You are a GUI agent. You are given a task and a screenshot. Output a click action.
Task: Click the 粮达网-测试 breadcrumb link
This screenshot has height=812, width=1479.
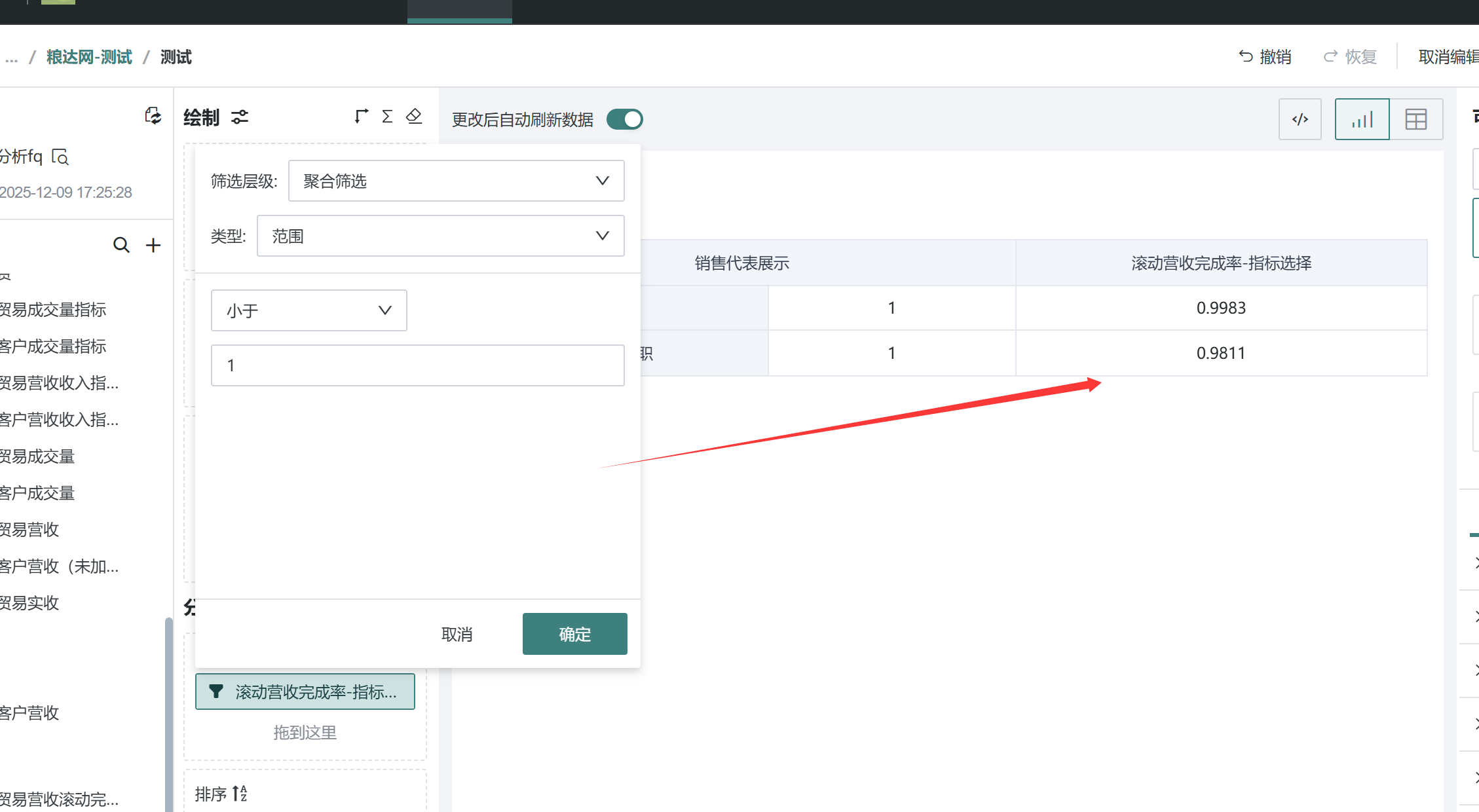89,57
